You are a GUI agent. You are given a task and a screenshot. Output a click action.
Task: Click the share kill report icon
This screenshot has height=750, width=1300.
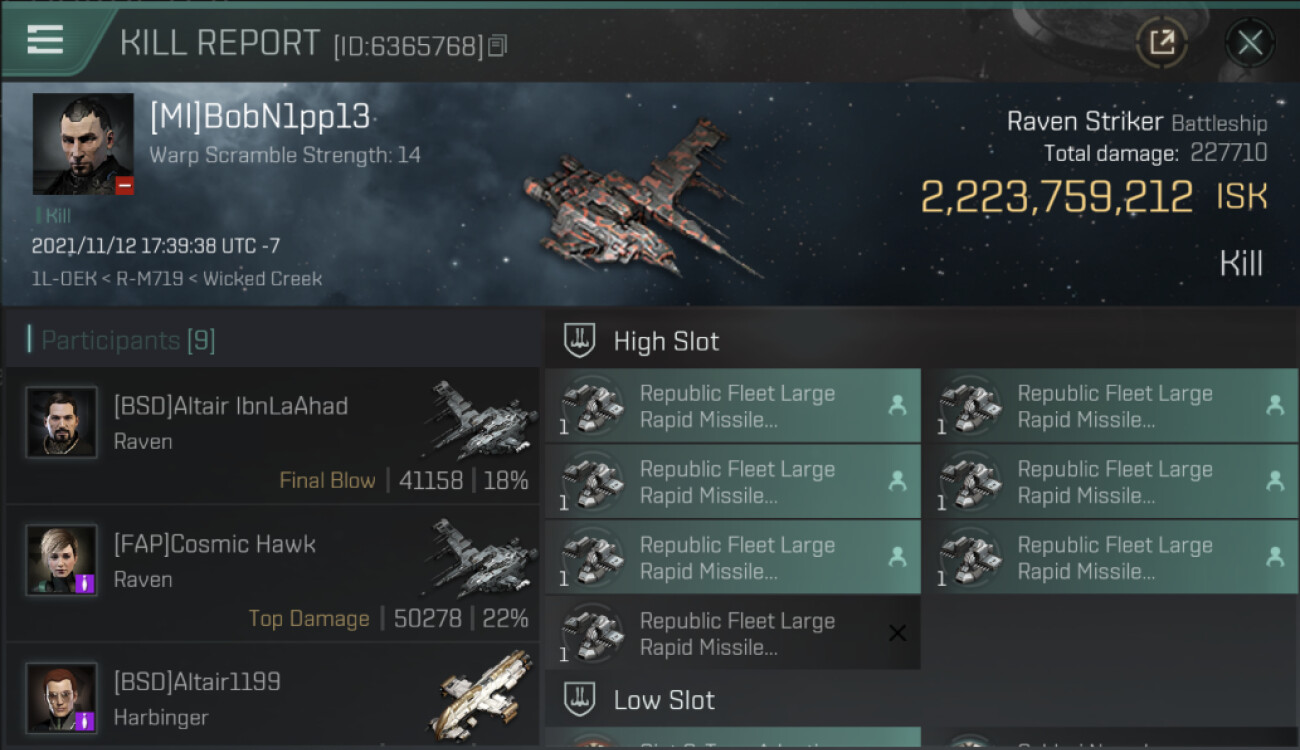point(1162,42)
